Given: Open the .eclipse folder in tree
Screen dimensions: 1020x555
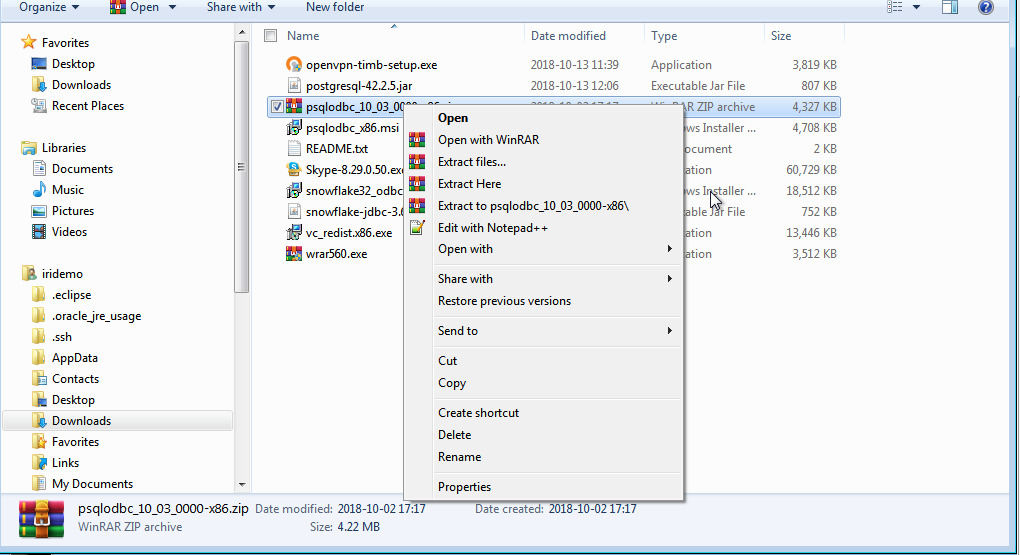Looking at the screenshot, I should [x=72, y=295].
